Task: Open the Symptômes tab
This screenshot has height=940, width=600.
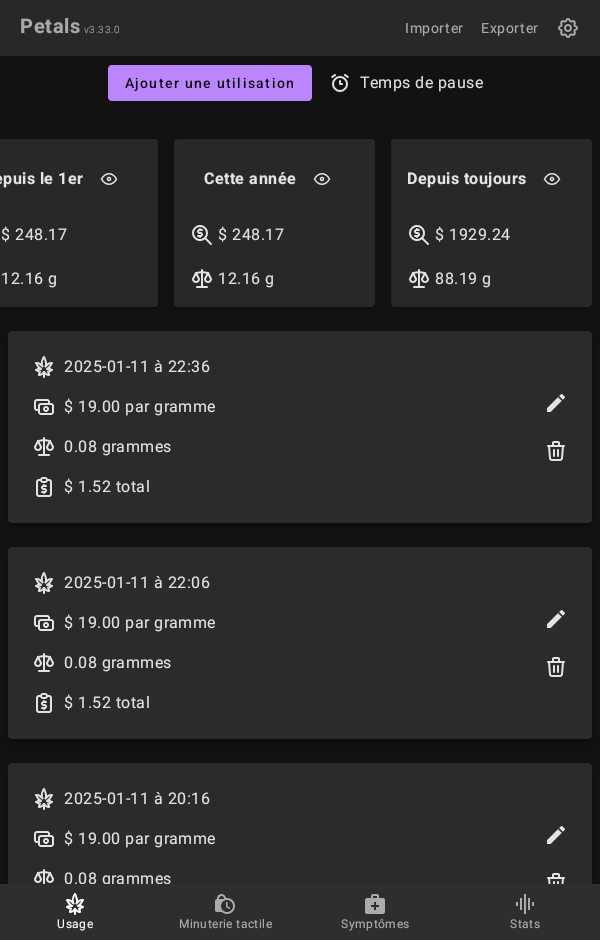Action: point(375,911)
